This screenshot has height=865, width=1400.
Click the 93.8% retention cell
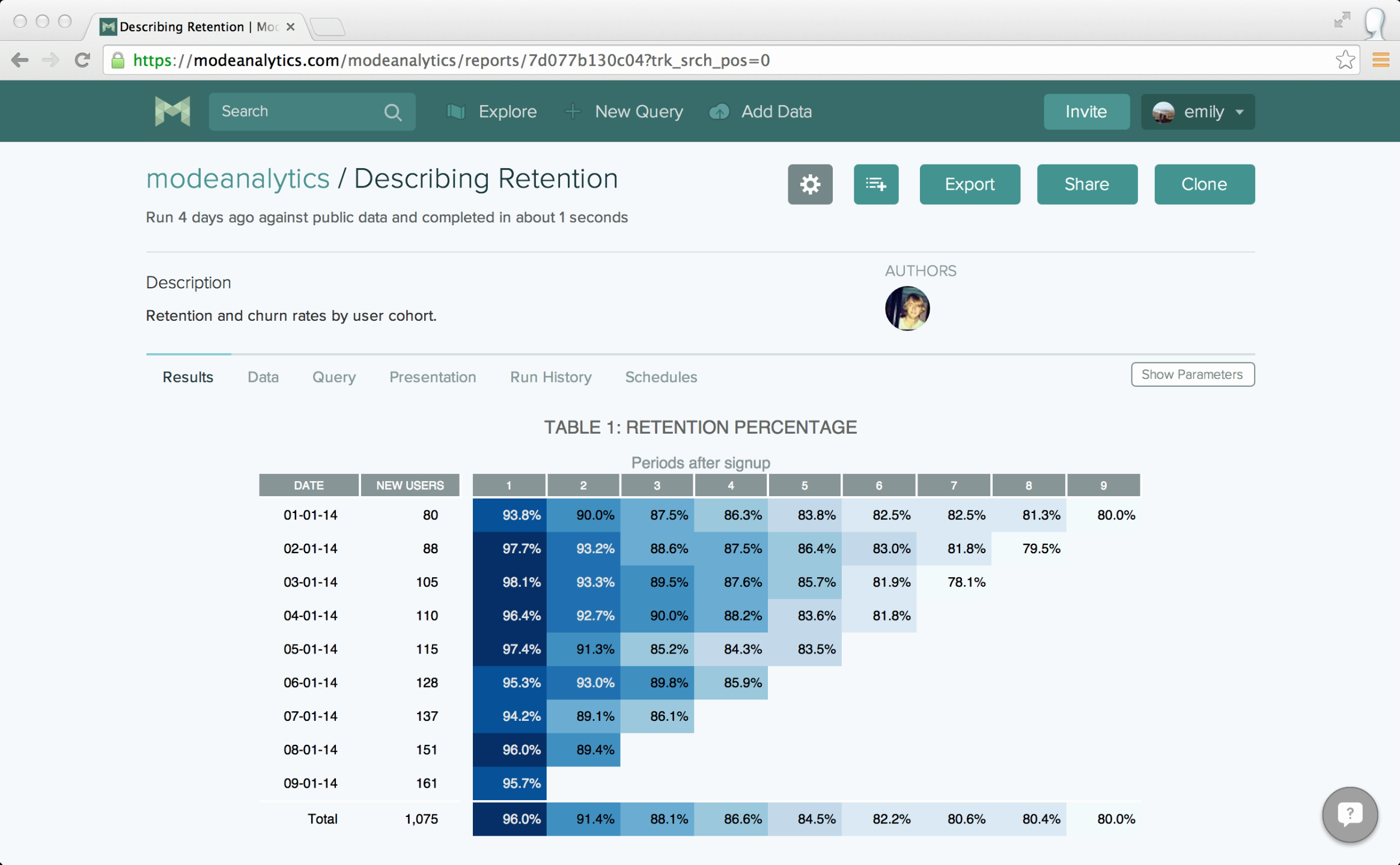510,515
